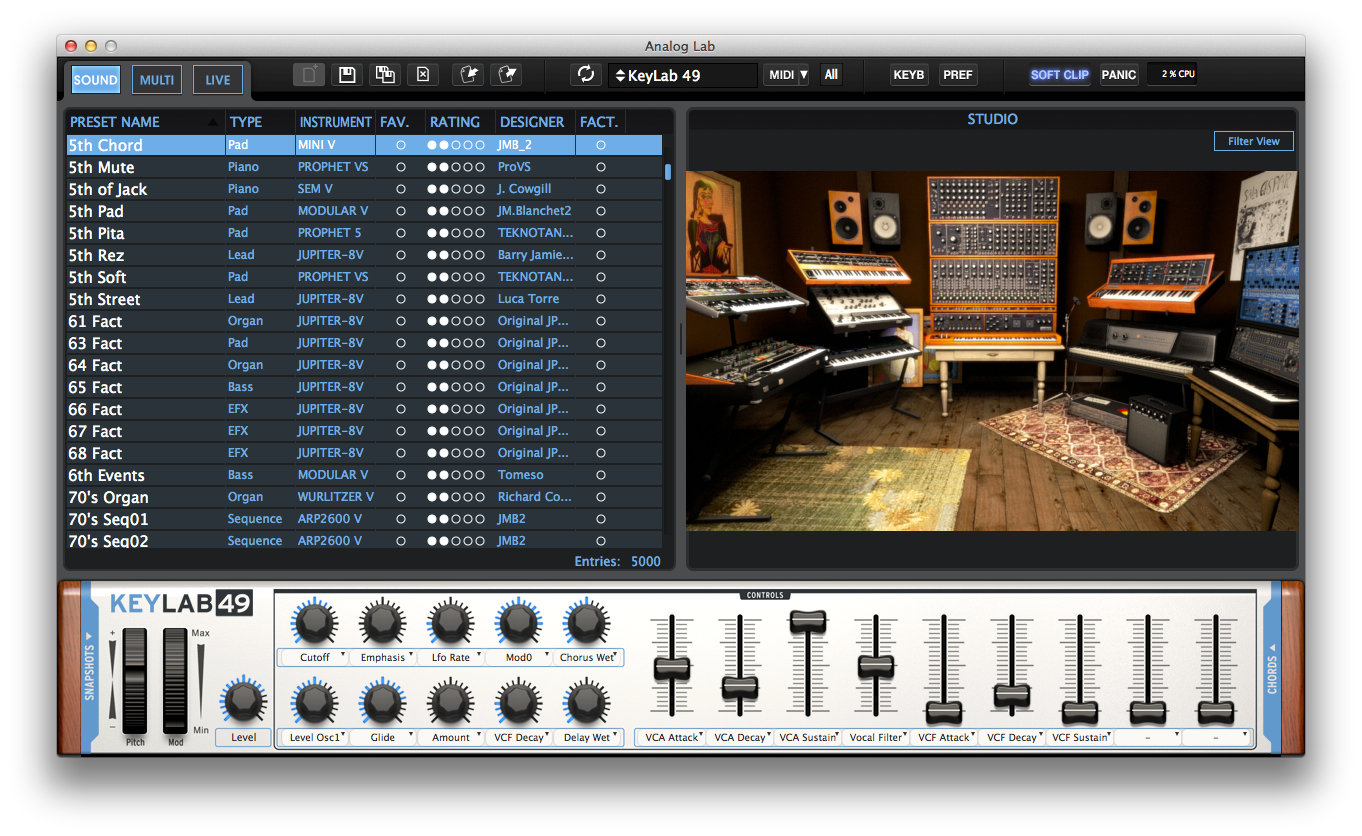Open the MIDI dropdown menu
Image resolution: width=1362 pixels, height=836 pixels.
[x=787, y=75]
